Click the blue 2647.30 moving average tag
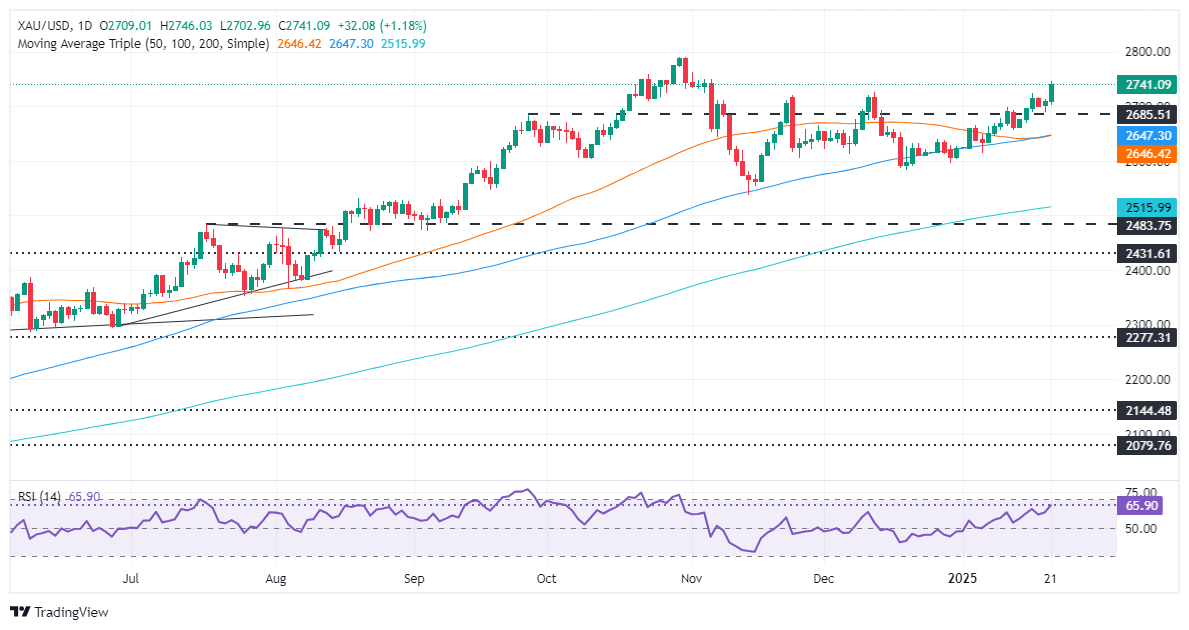Viewport: 1189px width, 630px height. [1147, 135]
